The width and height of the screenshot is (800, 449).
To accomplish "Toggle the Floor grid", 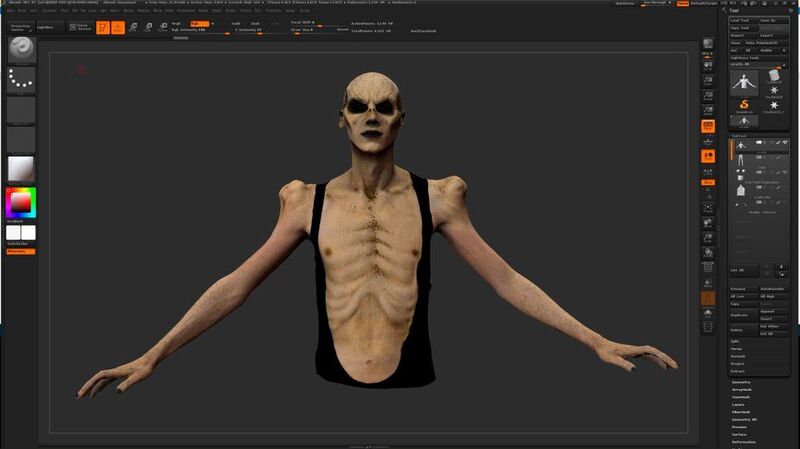I will click(x=708, y=141).
